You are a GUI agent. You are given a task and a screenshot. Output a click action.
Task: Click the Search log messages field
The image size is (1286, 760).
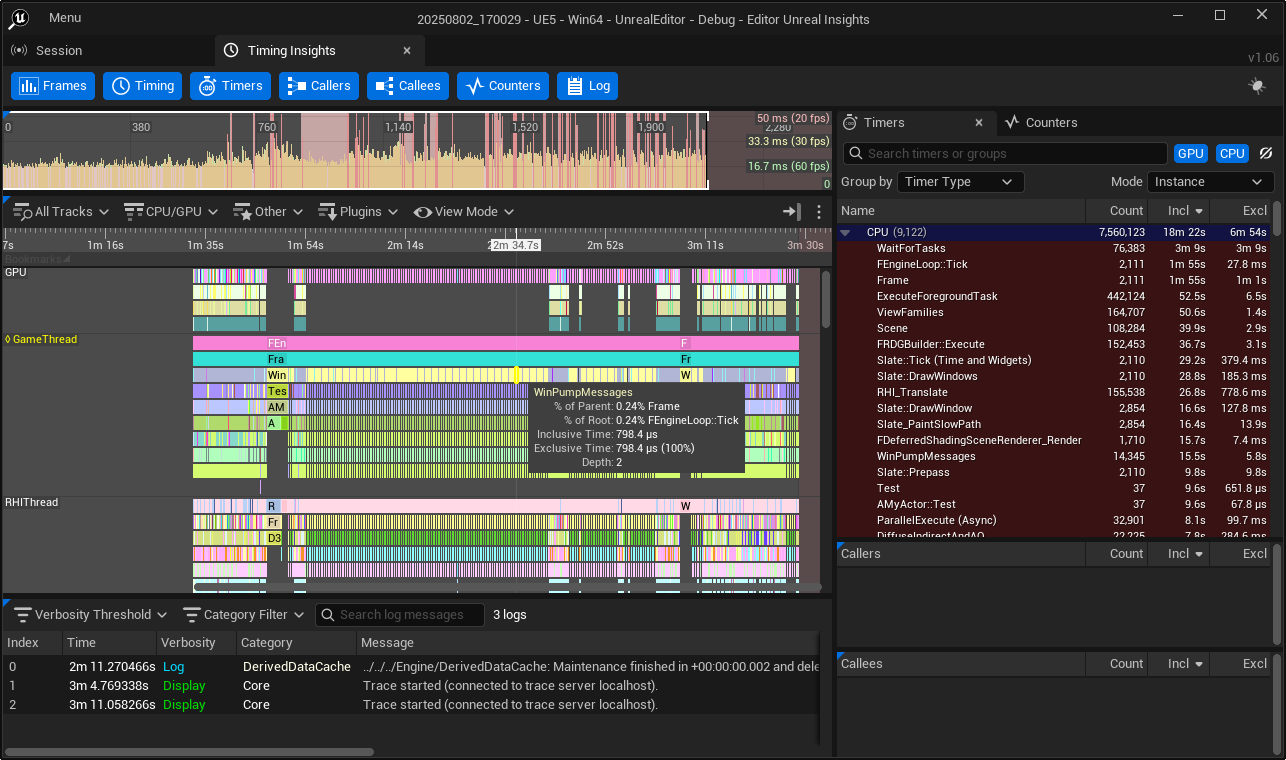400,615
